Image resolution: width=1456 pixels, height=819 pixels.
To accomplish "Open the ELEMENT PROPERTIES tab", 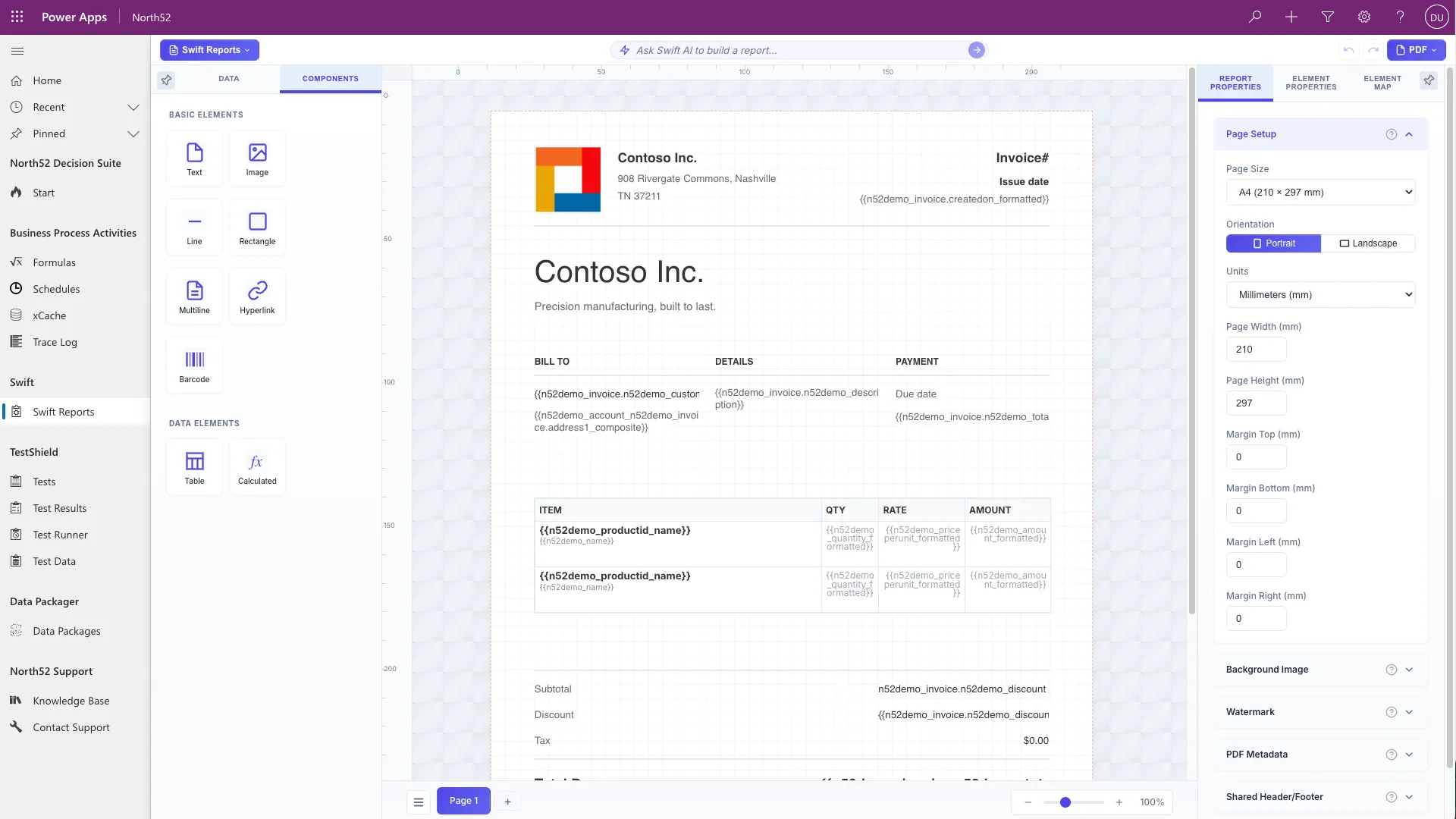I will (1310, 83).
